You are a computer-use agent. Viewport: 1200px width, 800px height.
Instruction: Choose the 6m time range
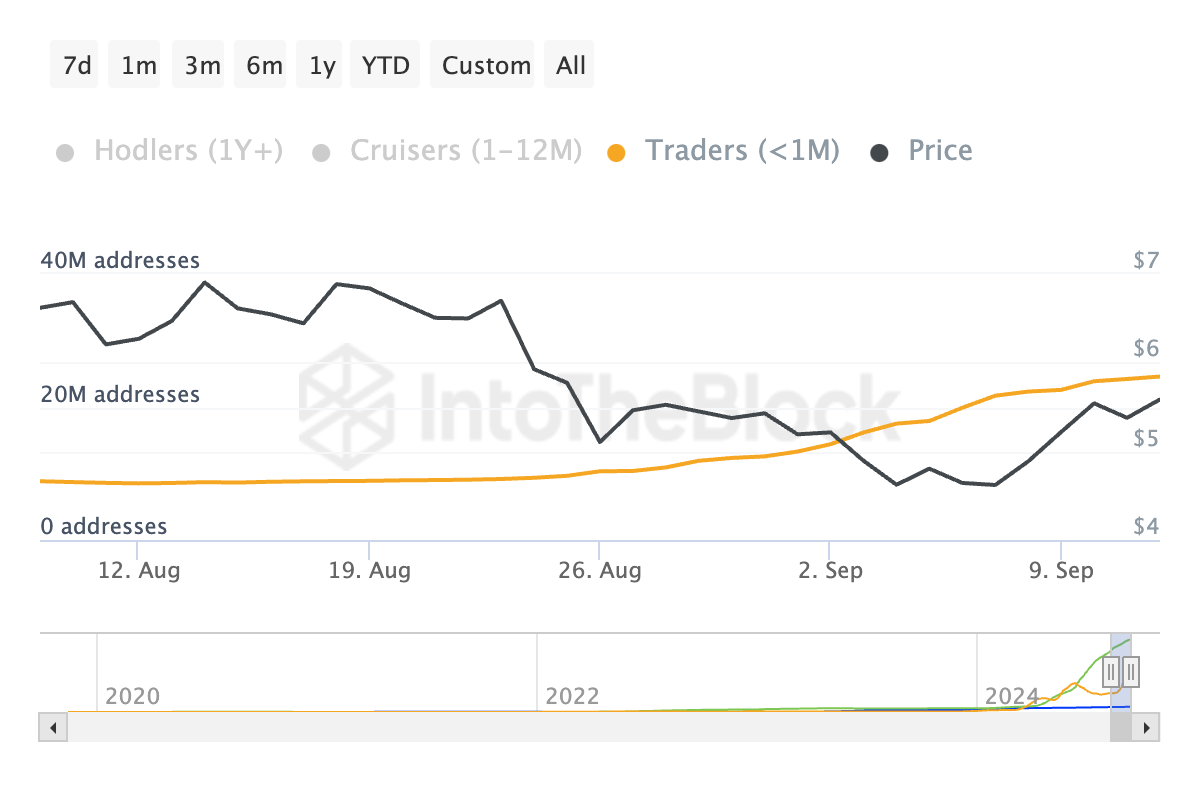click(x=264, y=66)
